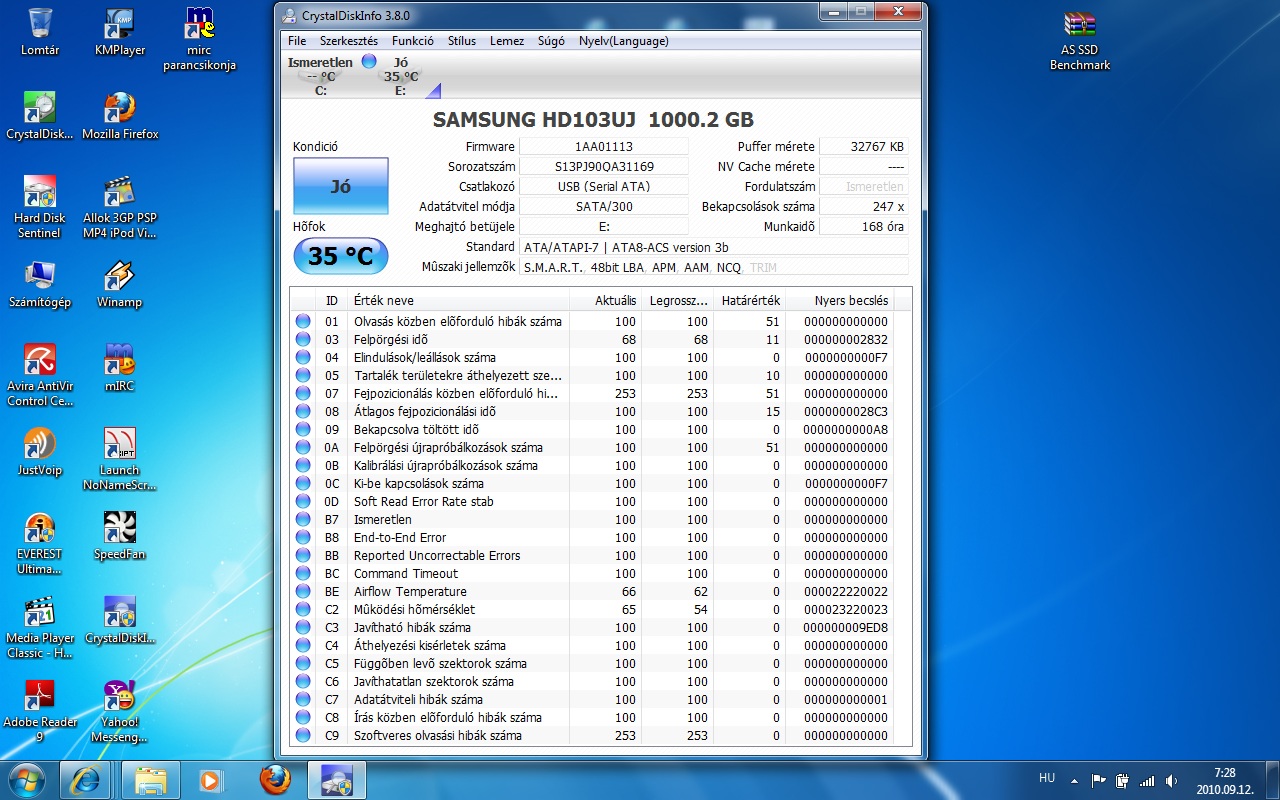The width and height of the screenshot is (1280, 800).
Task: Open the Action Center flag icon
Action: coord(1099,780)
